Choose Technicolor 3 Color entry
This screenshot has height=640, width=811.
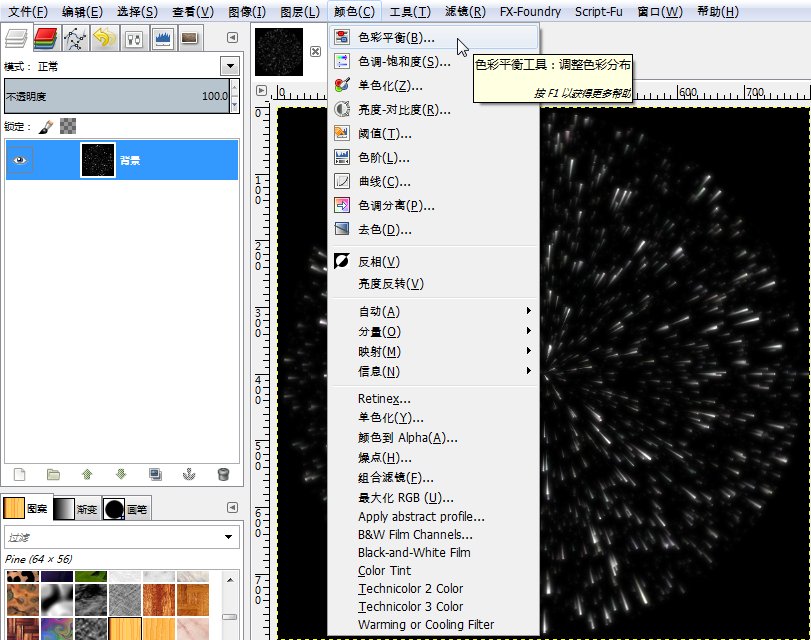point(433,606)
